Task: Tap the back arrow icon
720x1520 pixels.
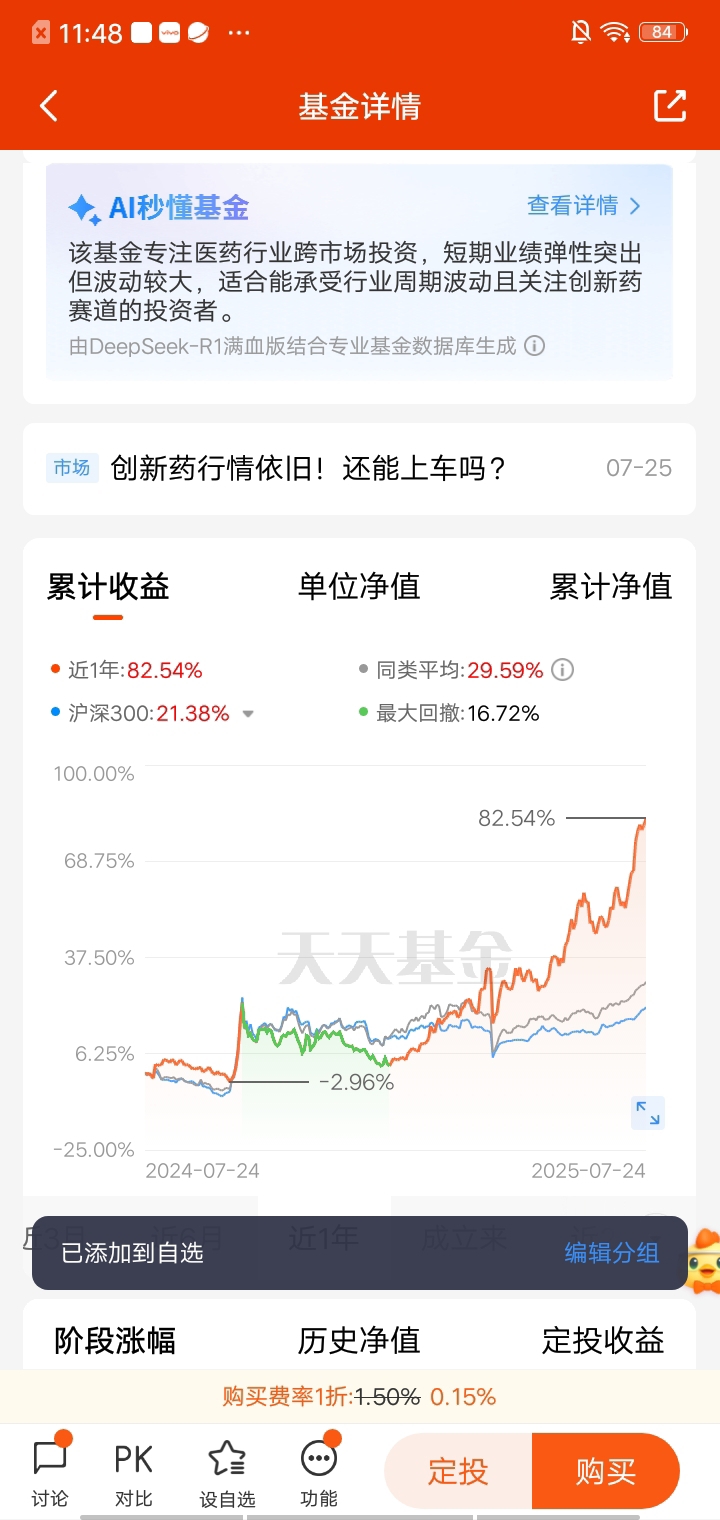Action: pyautogui.click(x=49, y=105)
